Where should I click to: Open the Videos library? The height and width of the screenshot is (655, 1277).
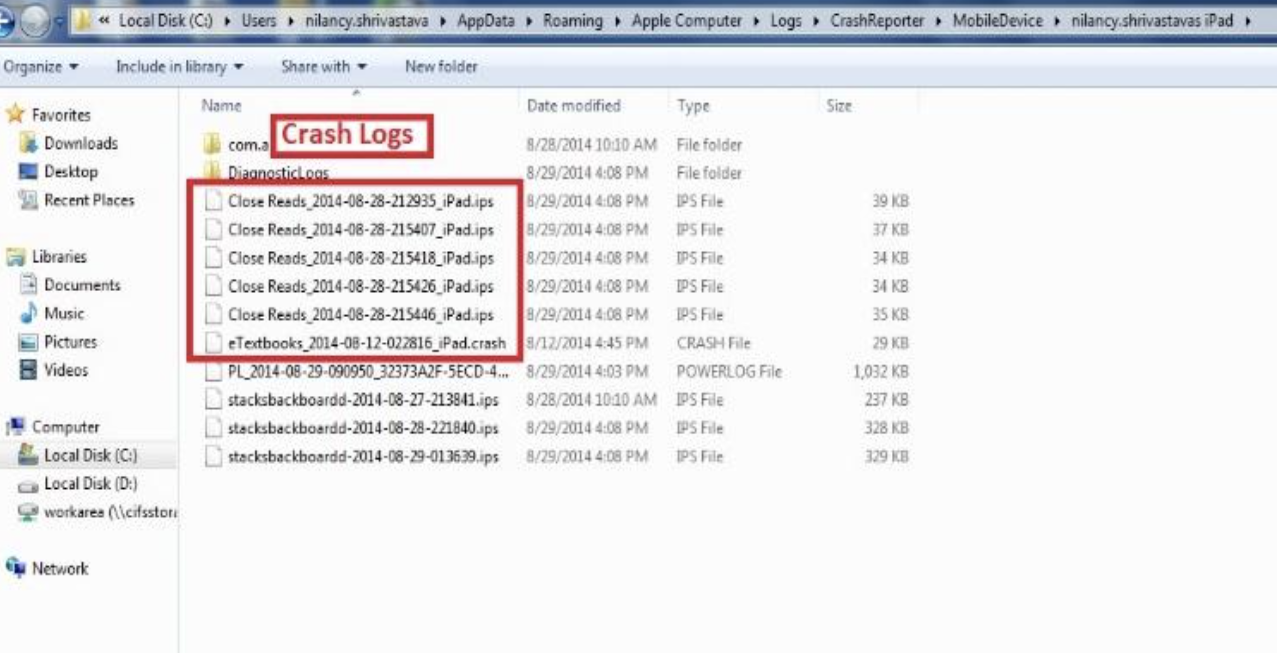65,368
